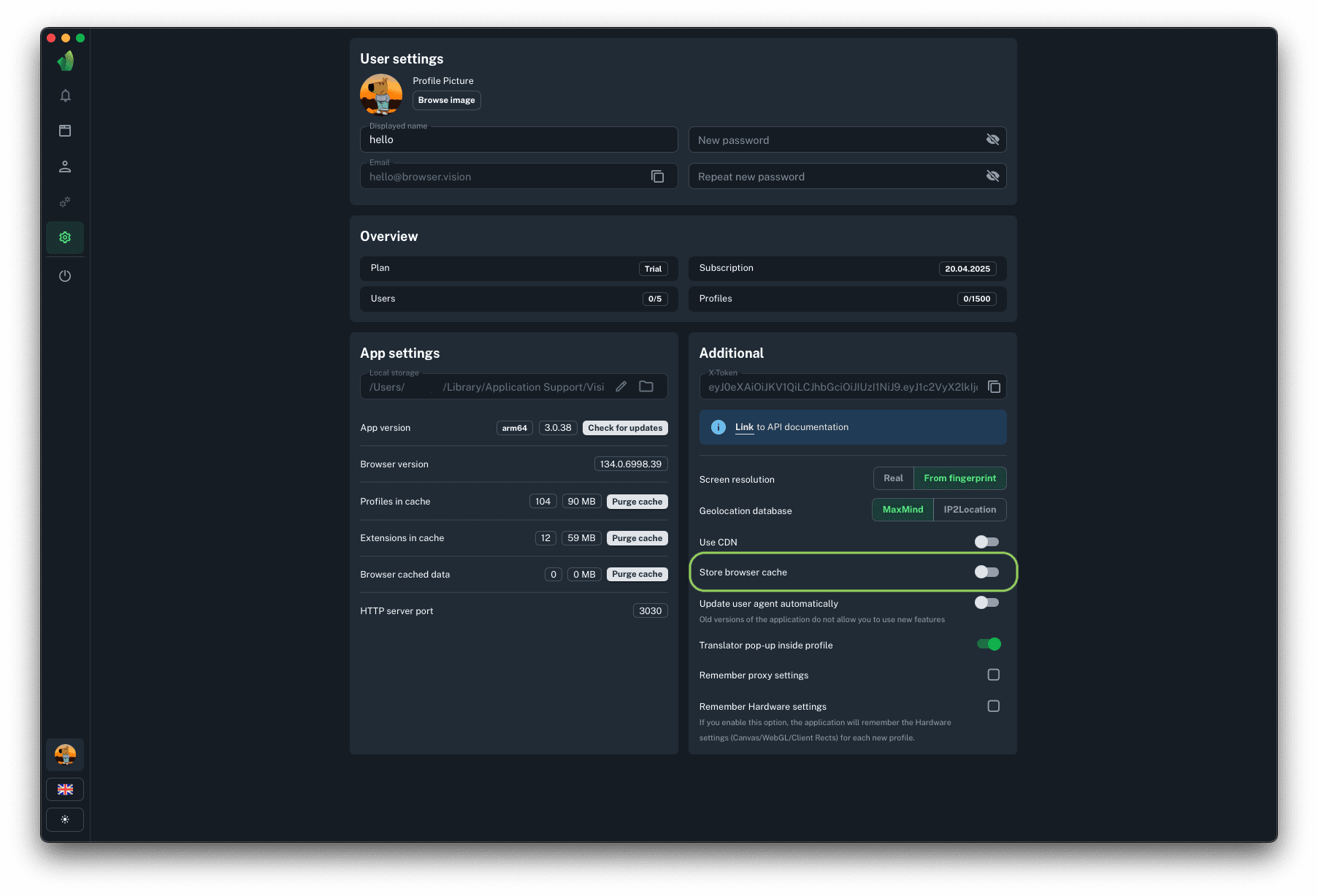Viewport: 1318px width, 896px height.
Task: Select Real screen resolution
Action: [893, 478]
